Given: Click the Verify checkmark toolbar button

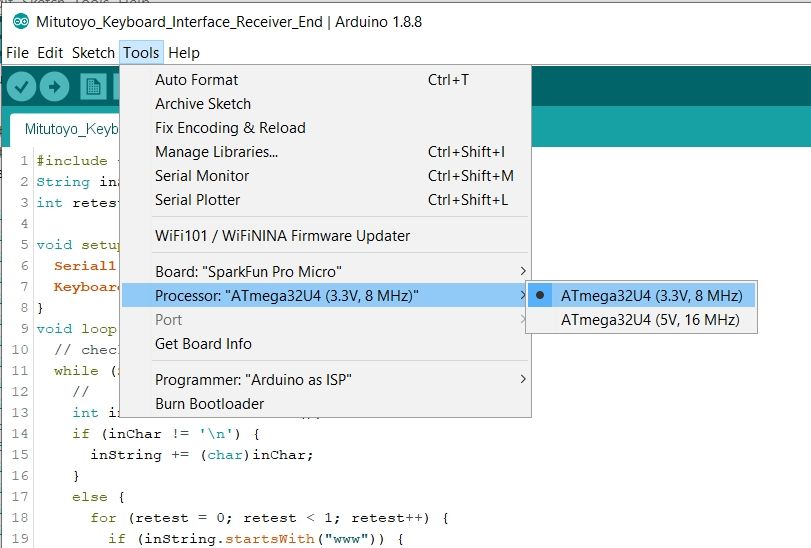Looking at the screenshot, I should 21,86.
